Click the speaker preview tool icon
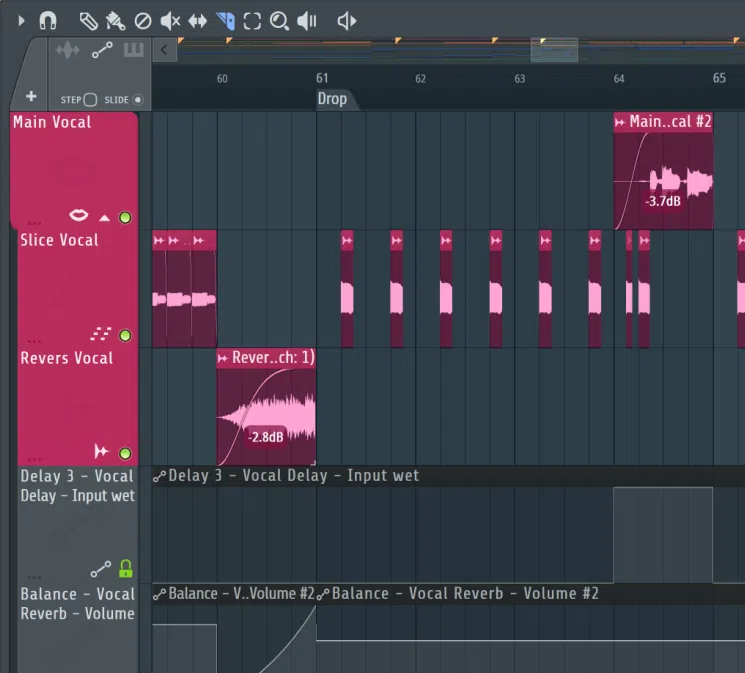 [x=347, y=21]
